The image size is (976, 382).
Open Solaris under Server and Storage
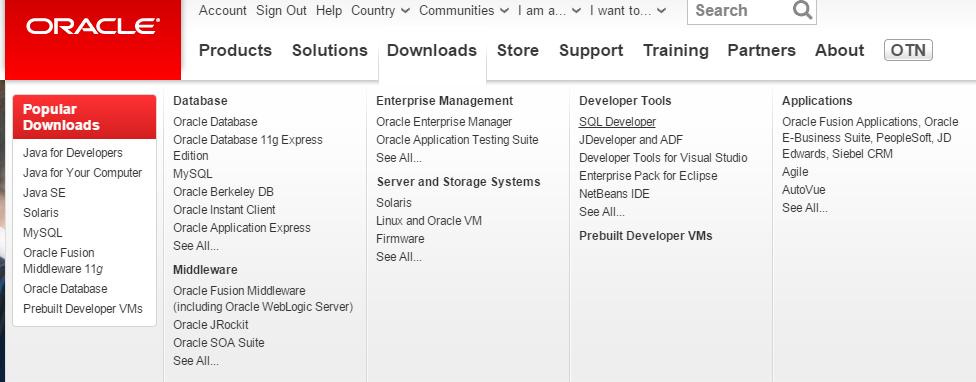coord(393,203)
